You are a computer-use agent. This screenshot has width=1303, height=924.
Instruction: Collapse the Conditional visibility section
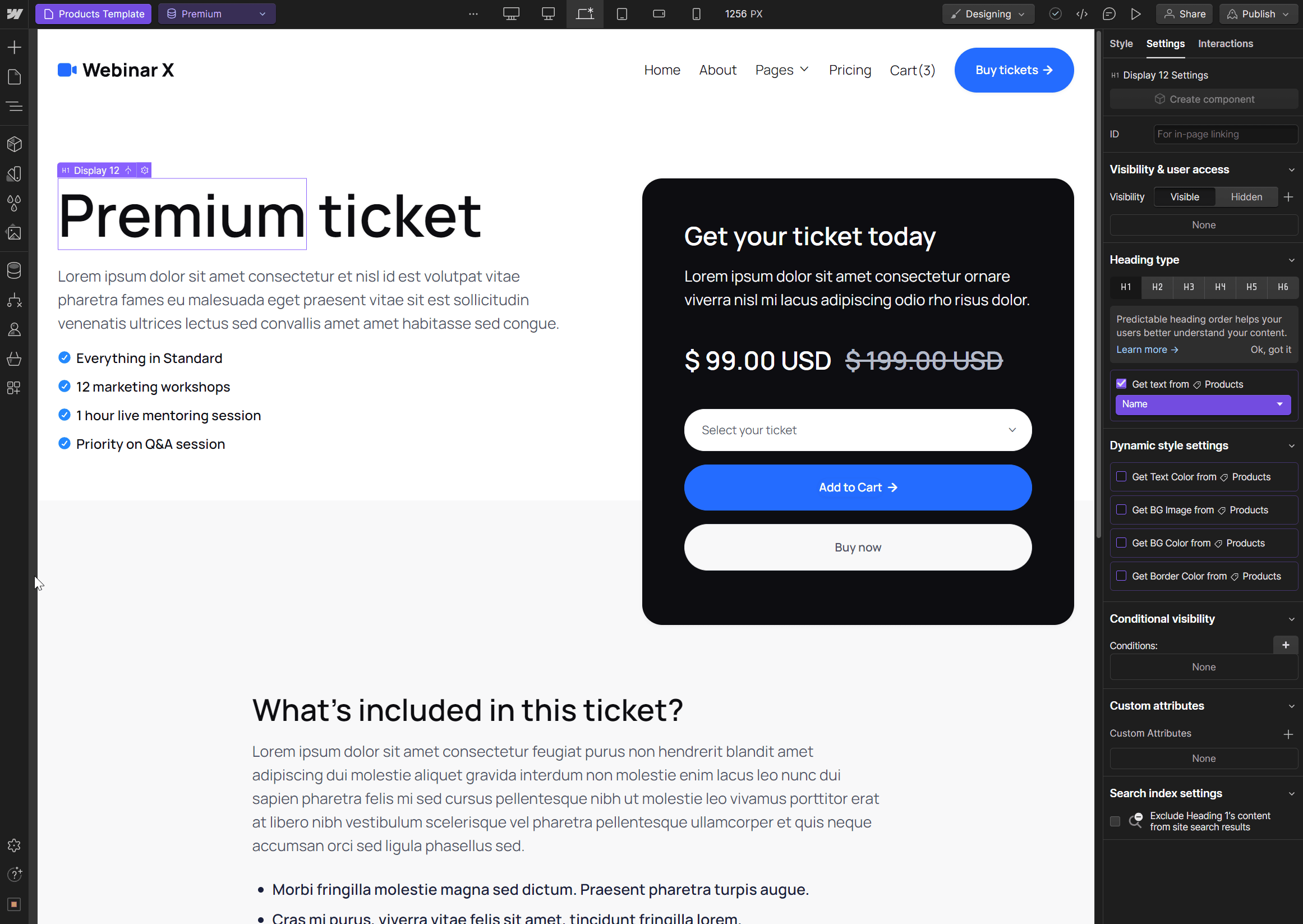1291,619
